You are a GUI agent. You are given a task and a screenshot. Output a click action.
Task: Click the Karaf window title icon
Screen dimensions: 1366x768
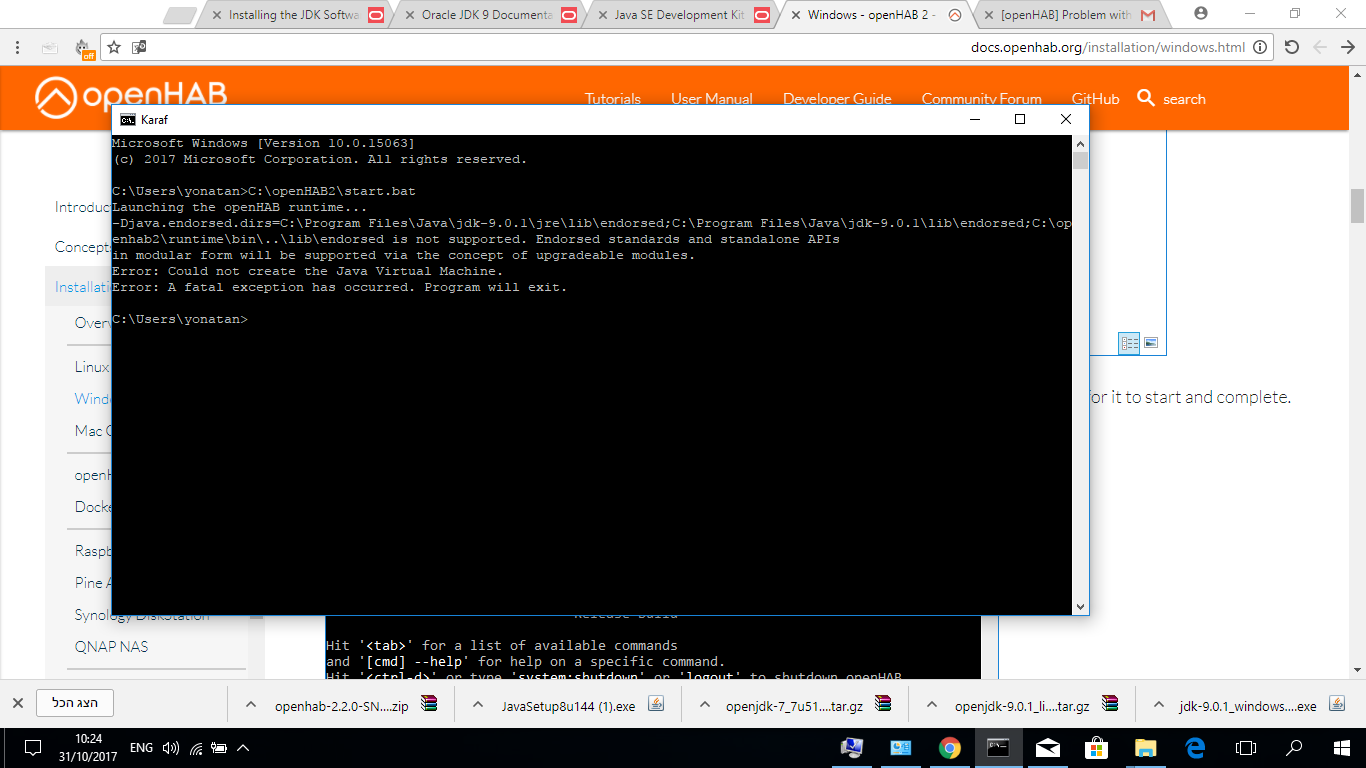click(128, 119)
